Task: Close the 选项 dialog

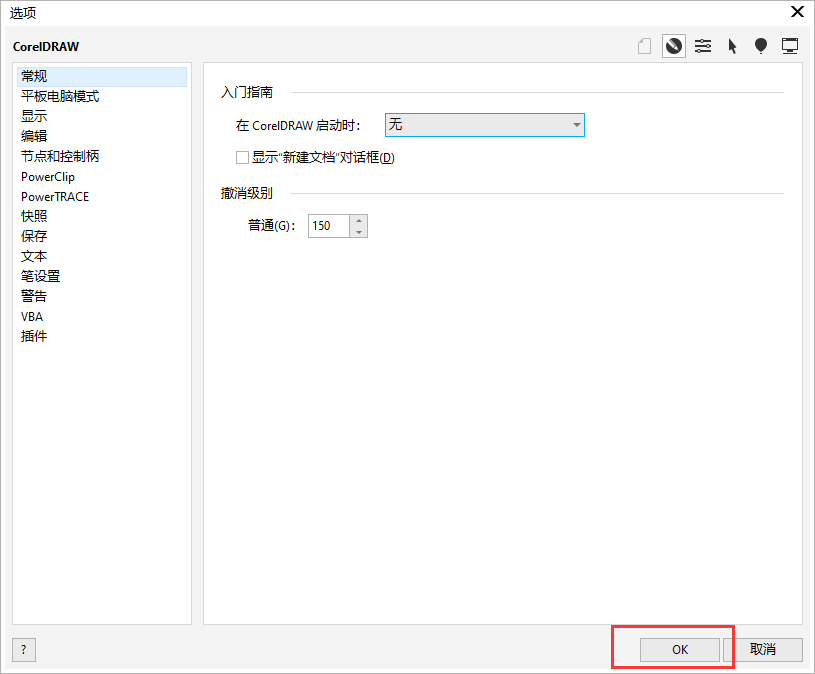Action: tap(797, 11)
